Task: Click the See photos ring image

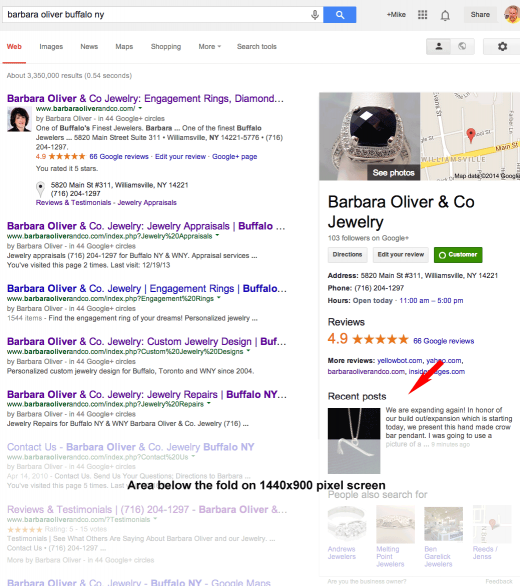Action: [369, 136]
